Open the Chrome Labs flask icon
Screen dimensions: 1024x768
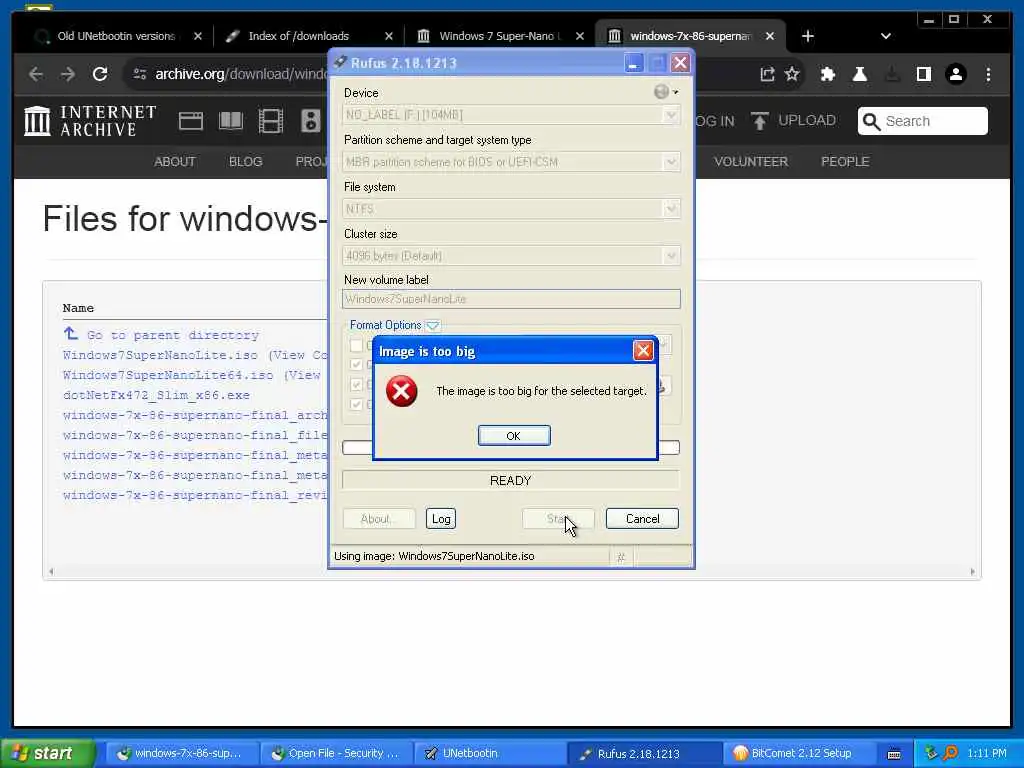859,74
